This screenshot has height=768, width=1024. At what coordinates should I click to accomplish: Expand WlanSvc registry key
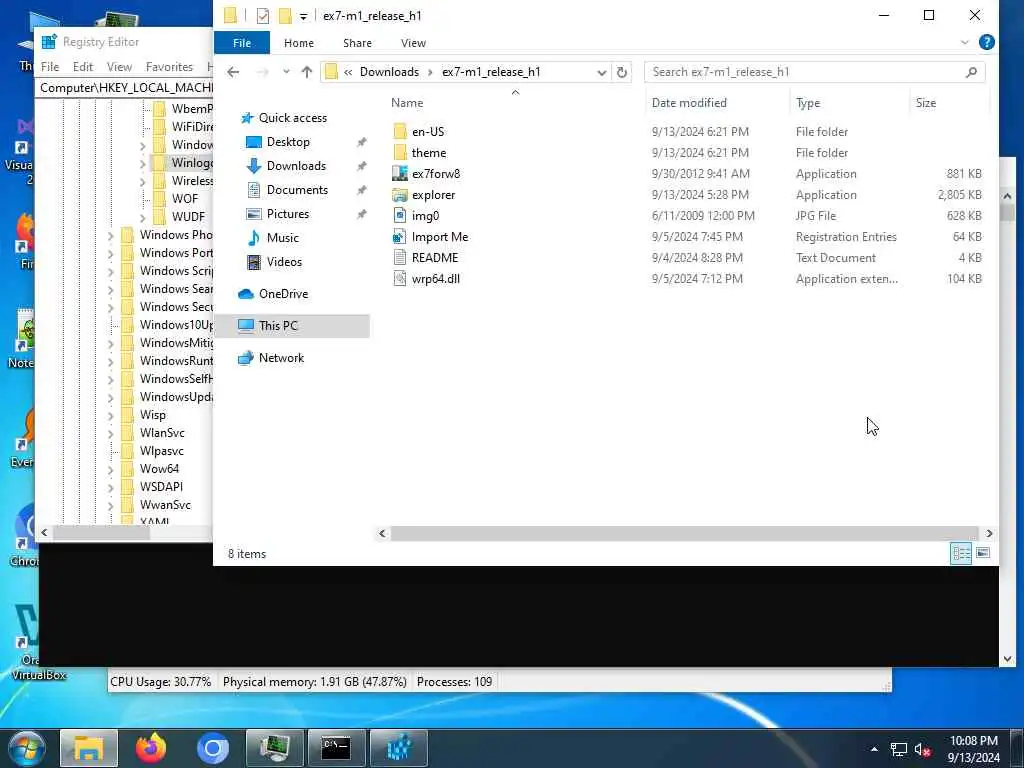(110, 433)
